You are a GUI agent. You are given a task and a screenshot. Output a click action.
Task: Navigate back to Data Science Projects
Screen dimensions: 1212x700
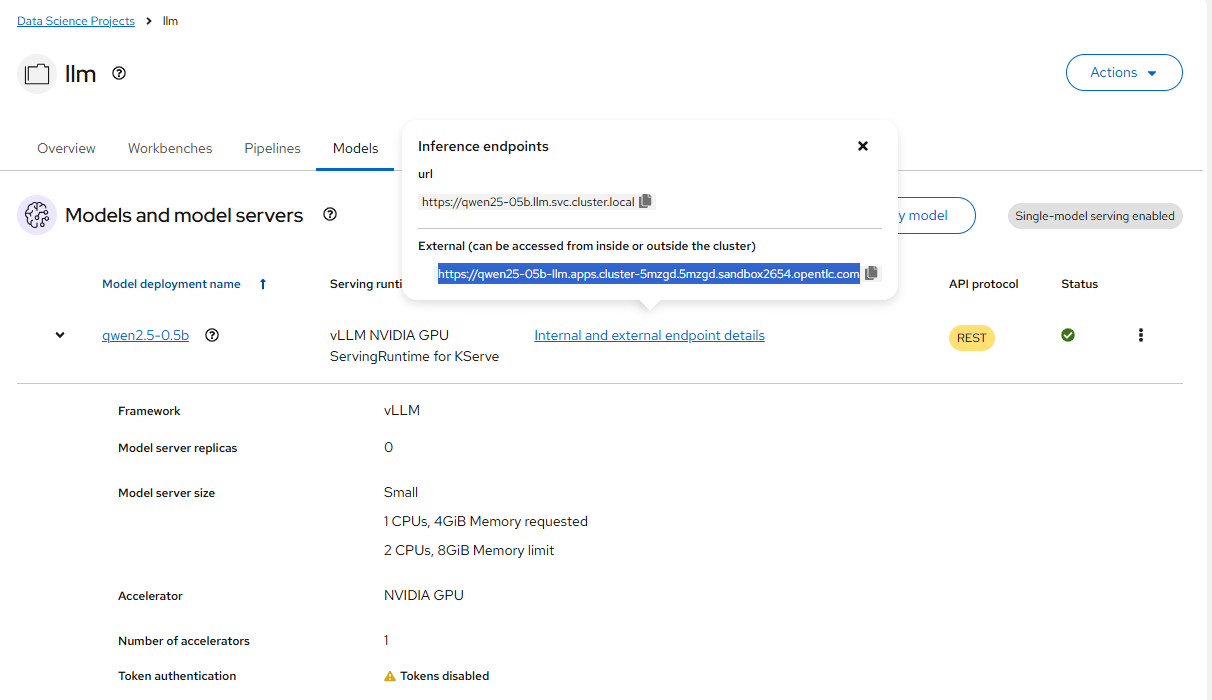pos(75,20)
